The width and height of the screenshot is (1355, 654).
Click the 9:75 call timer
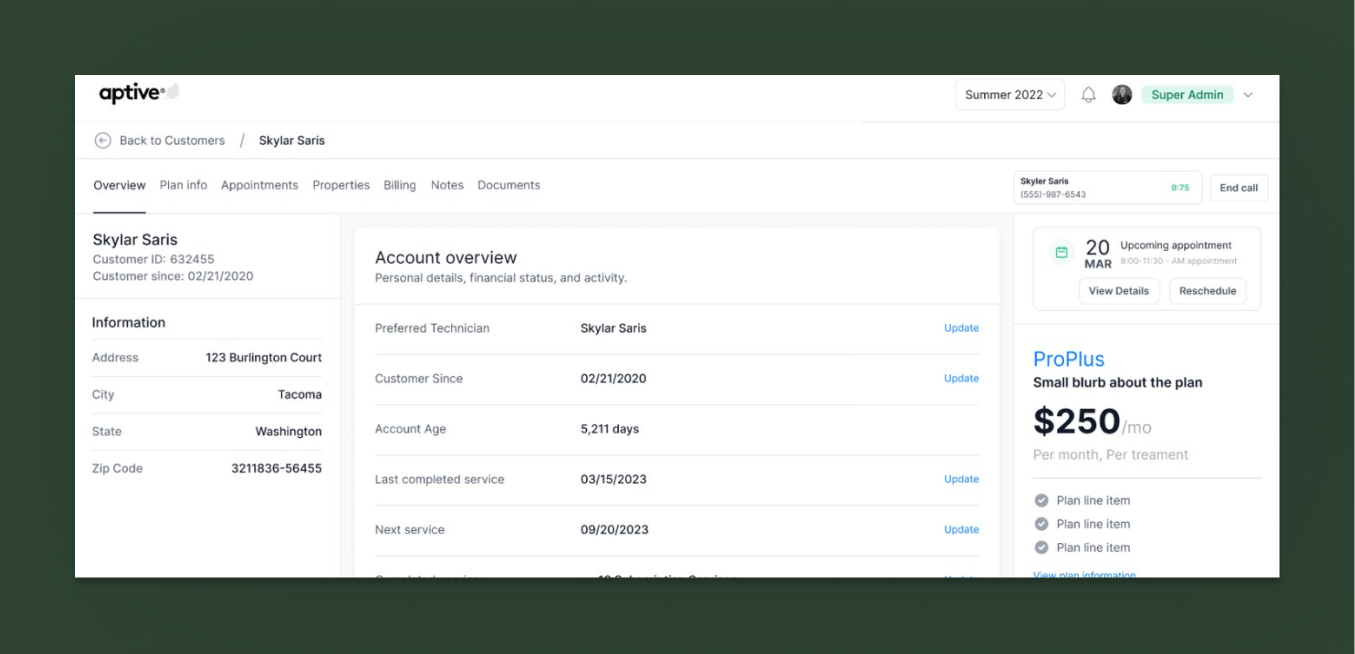pyautogui.click(x=1180, y=188)
